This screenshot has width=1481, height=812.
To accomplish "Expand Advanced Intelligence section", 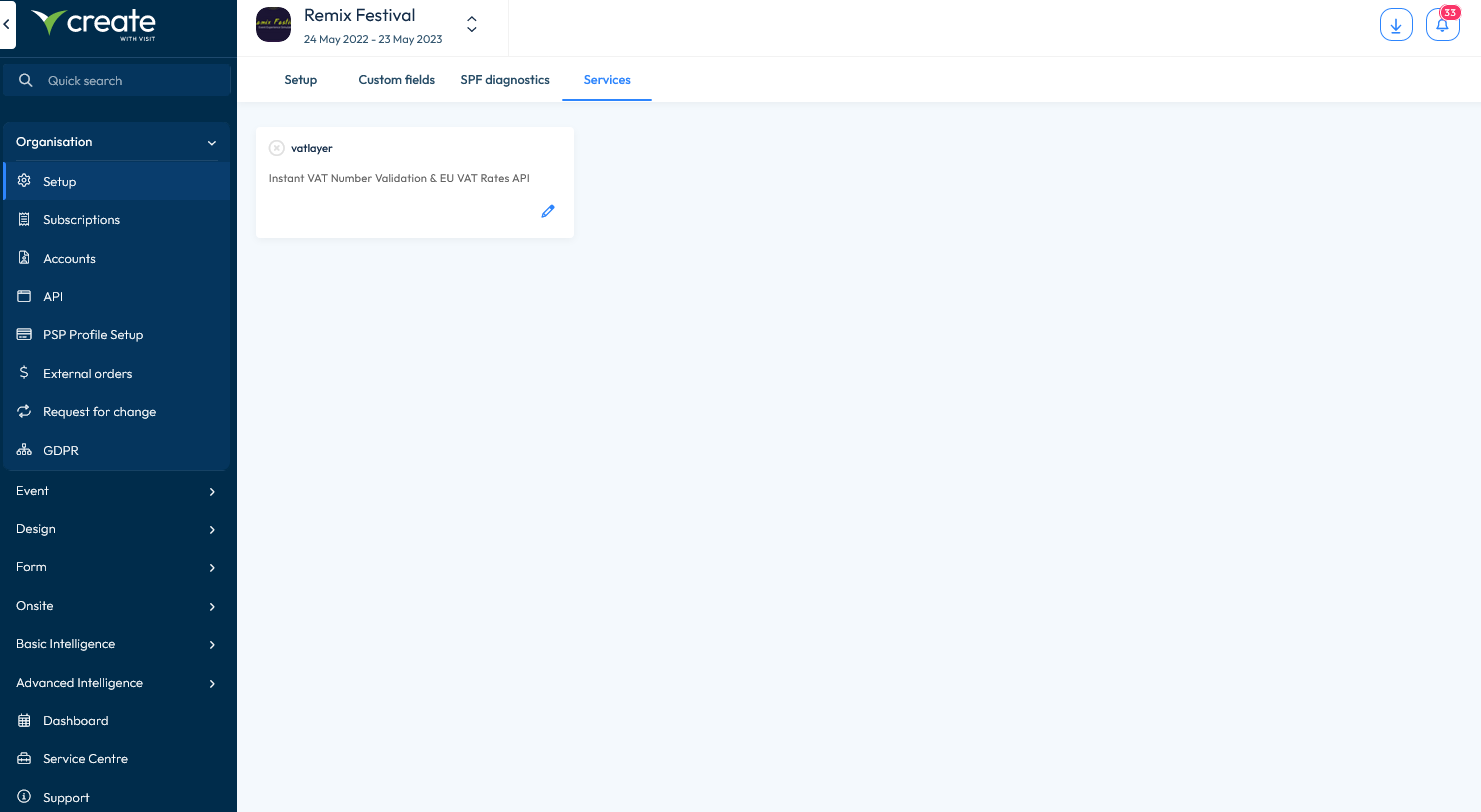I will (116, 683).
